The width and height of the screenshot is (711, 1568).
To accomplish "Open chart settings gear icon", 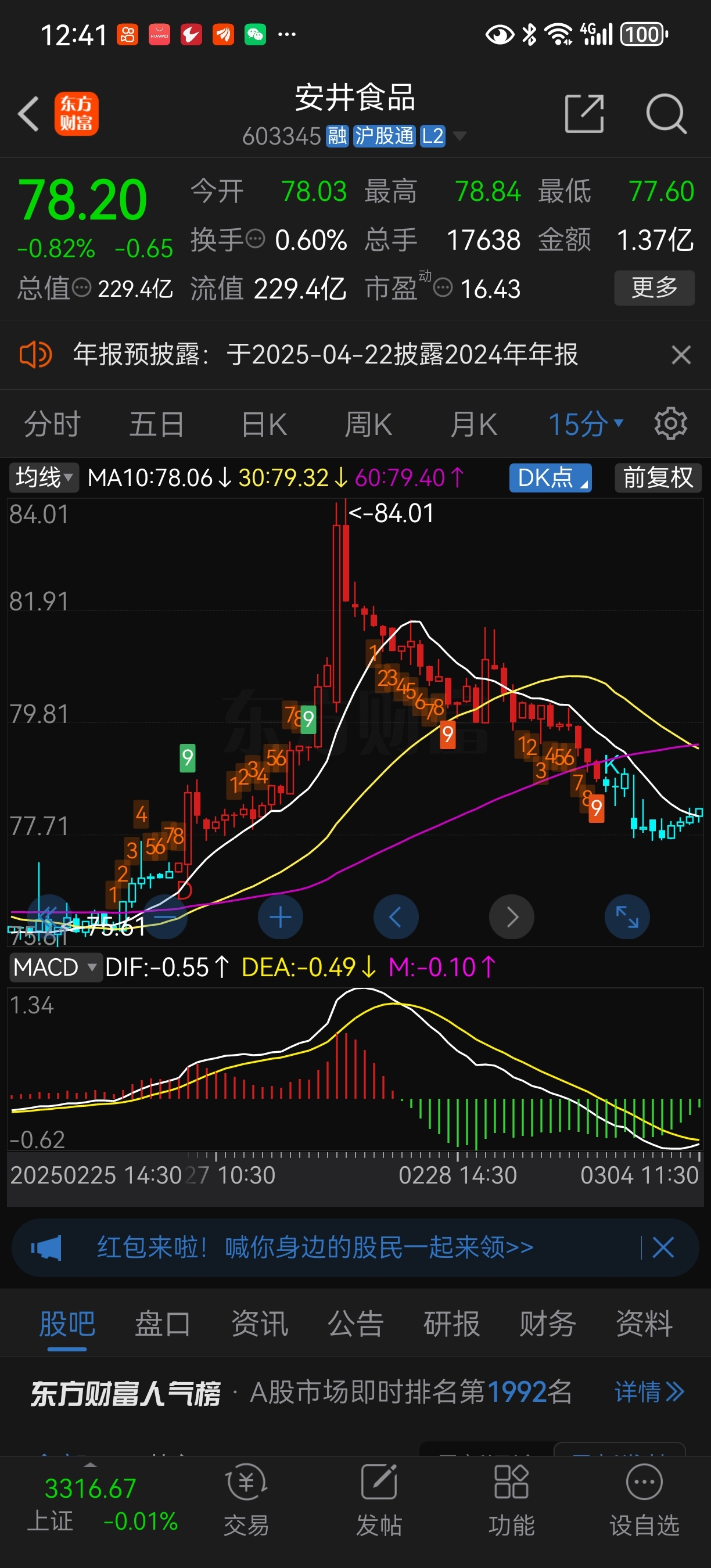I will [x=671, y=424].
